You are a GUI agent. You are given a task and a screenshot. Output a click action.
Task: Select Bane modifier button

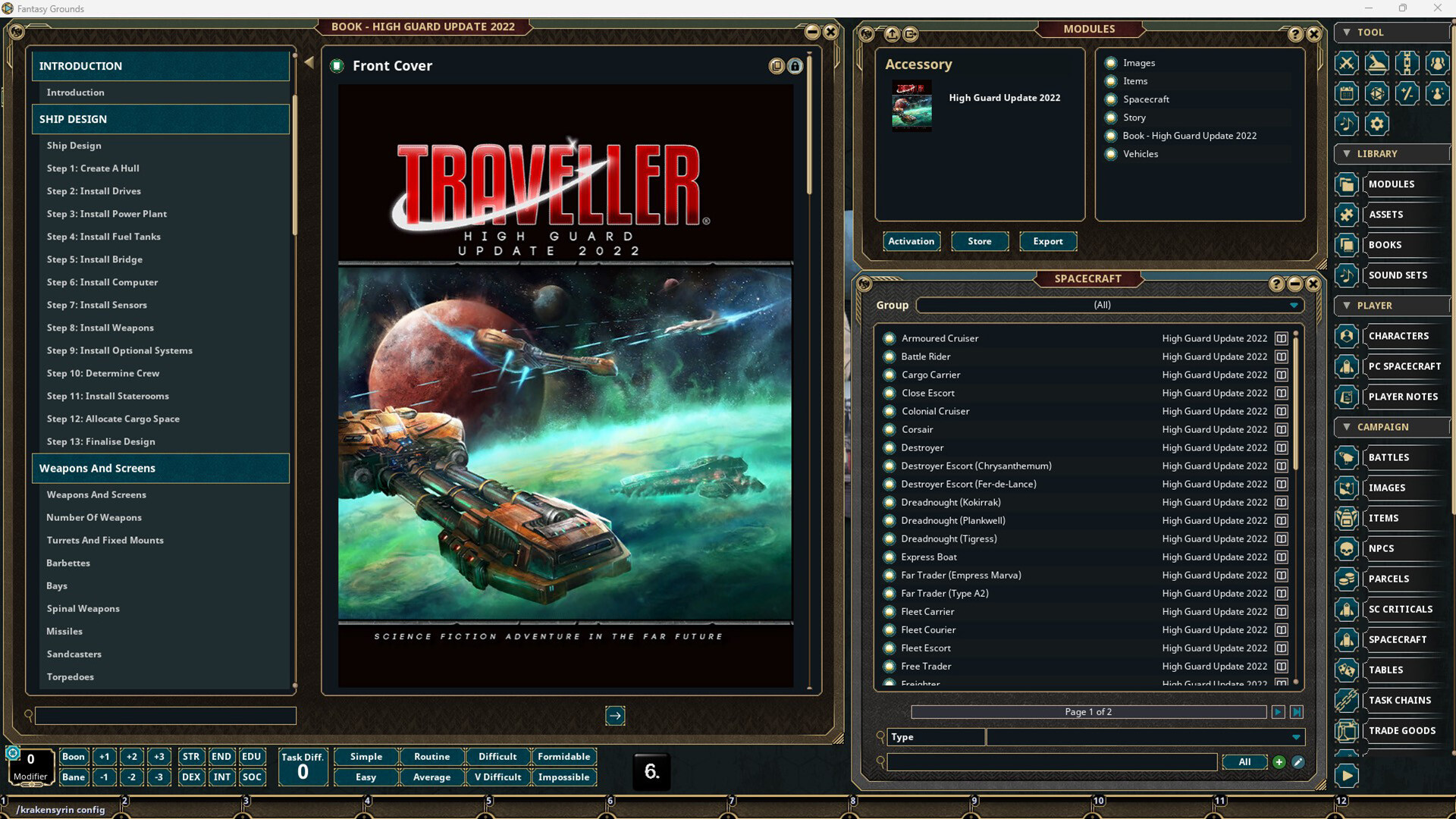click(x=74, y=777)
